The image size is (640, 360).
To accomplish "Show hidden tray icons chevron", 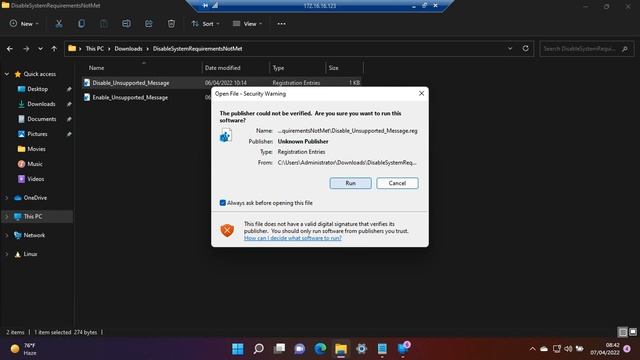I will pos(532,349).
